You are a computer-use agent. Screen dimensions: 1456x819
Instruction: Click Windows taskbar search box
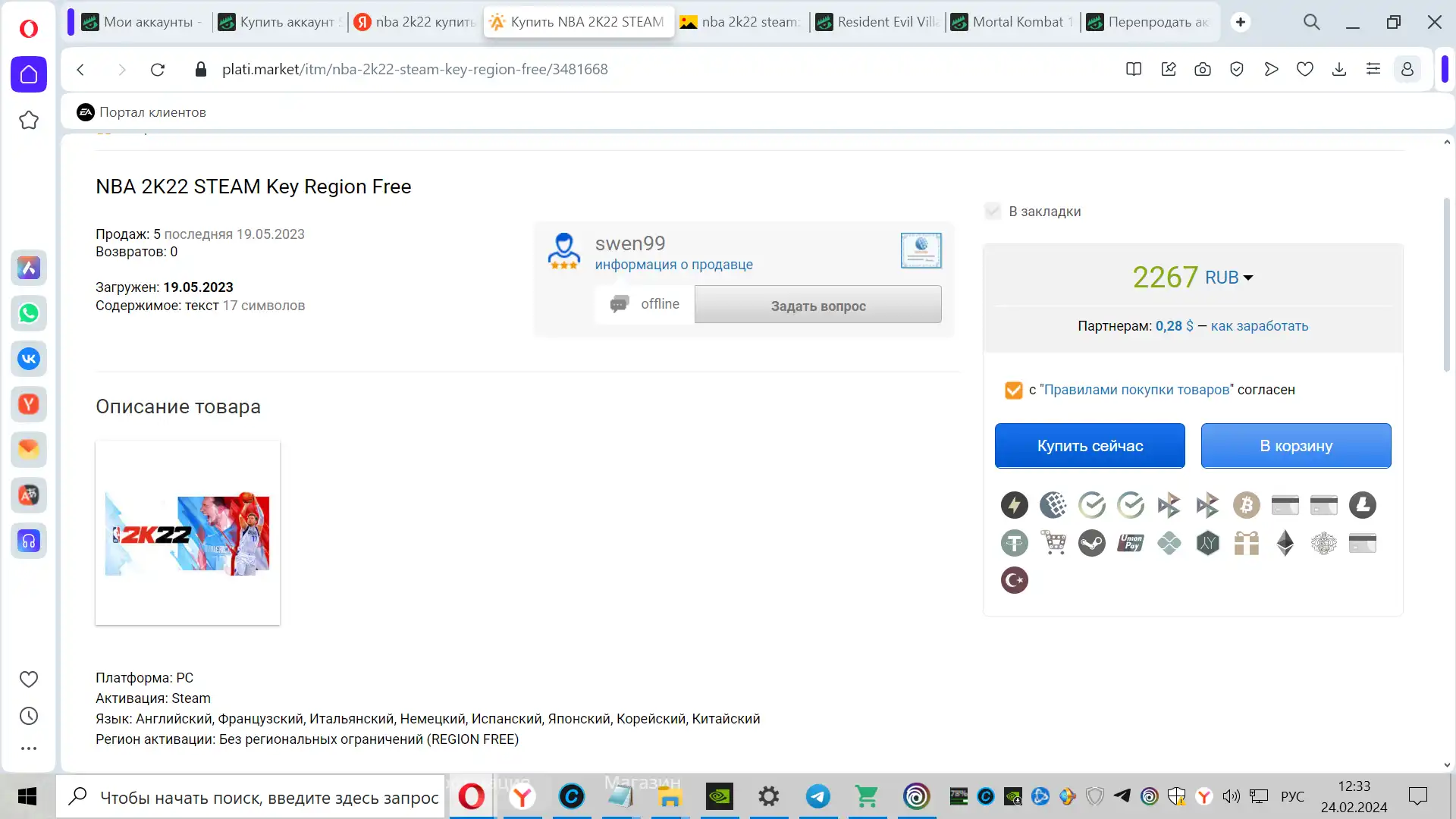250,797
